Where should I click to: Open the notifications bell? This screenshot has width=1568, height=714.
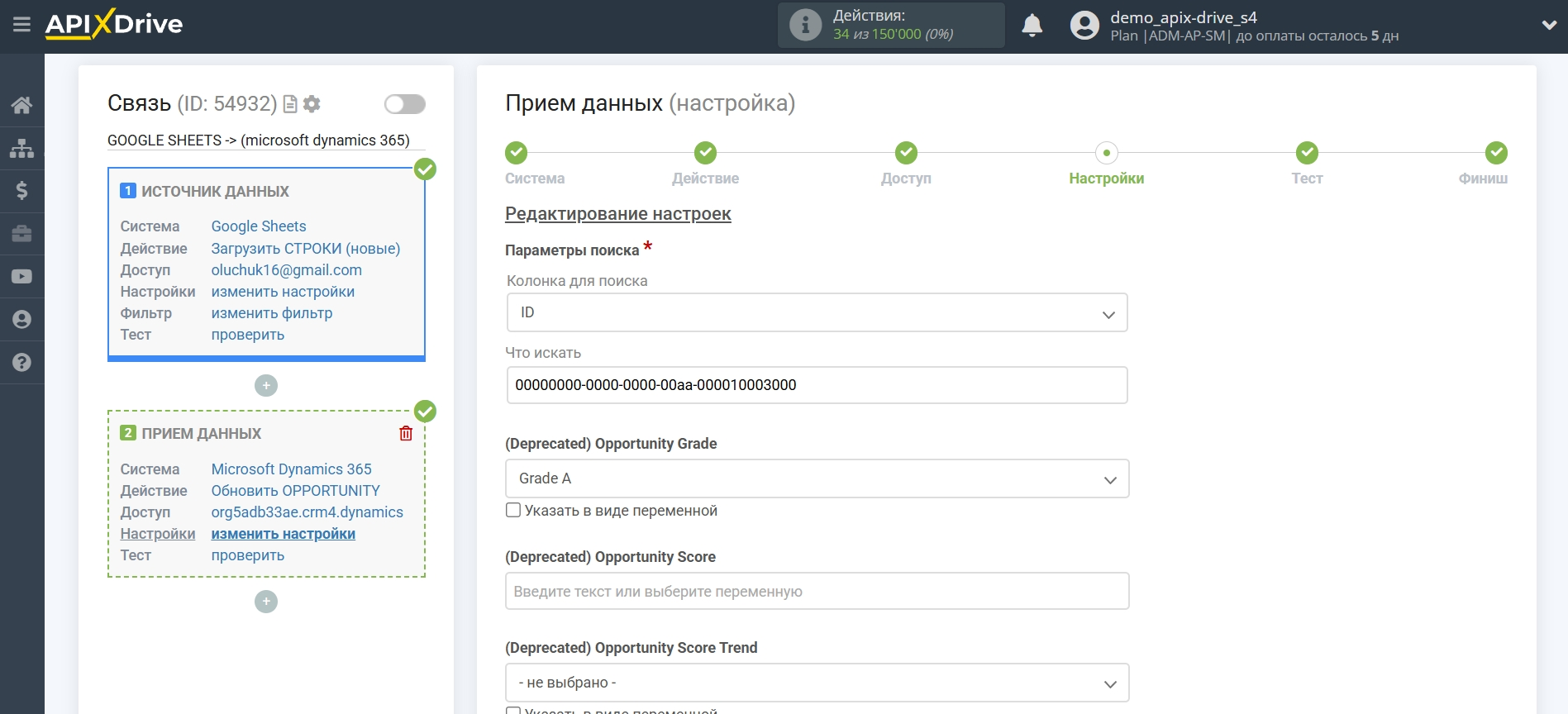point(1032,26)
